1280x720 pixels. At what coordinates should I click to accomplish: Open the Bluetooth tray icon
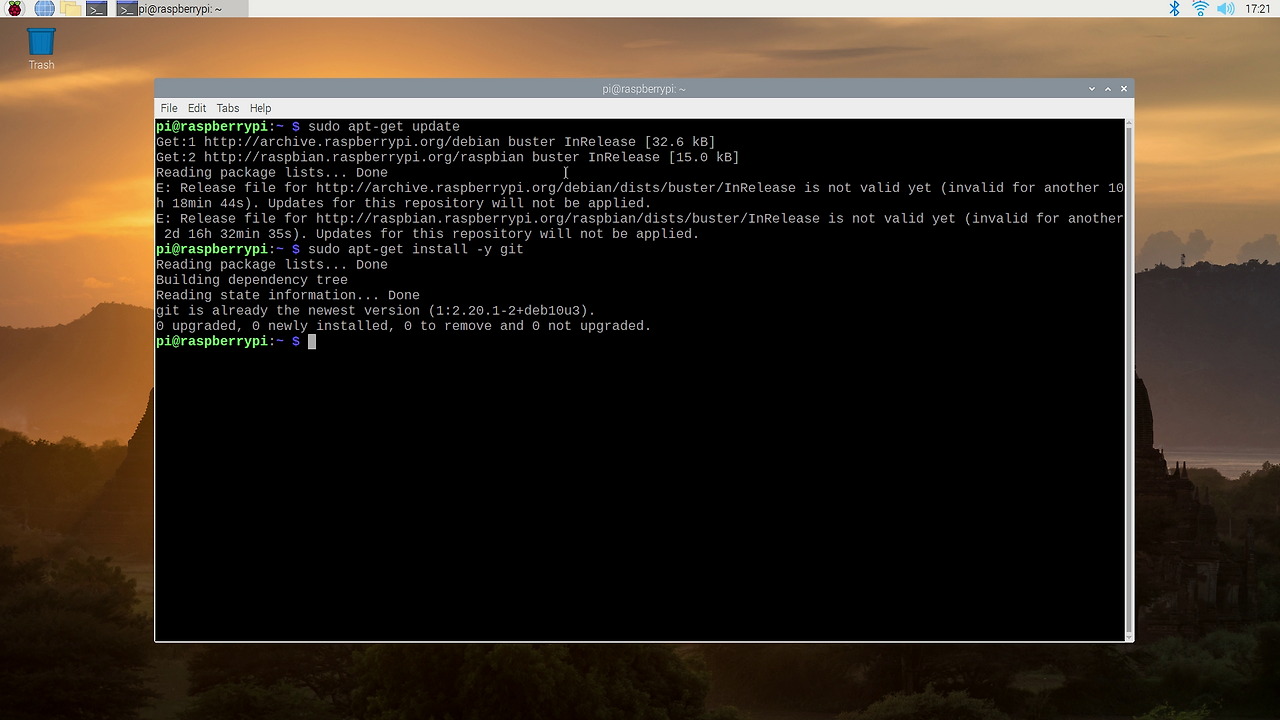1175,9
